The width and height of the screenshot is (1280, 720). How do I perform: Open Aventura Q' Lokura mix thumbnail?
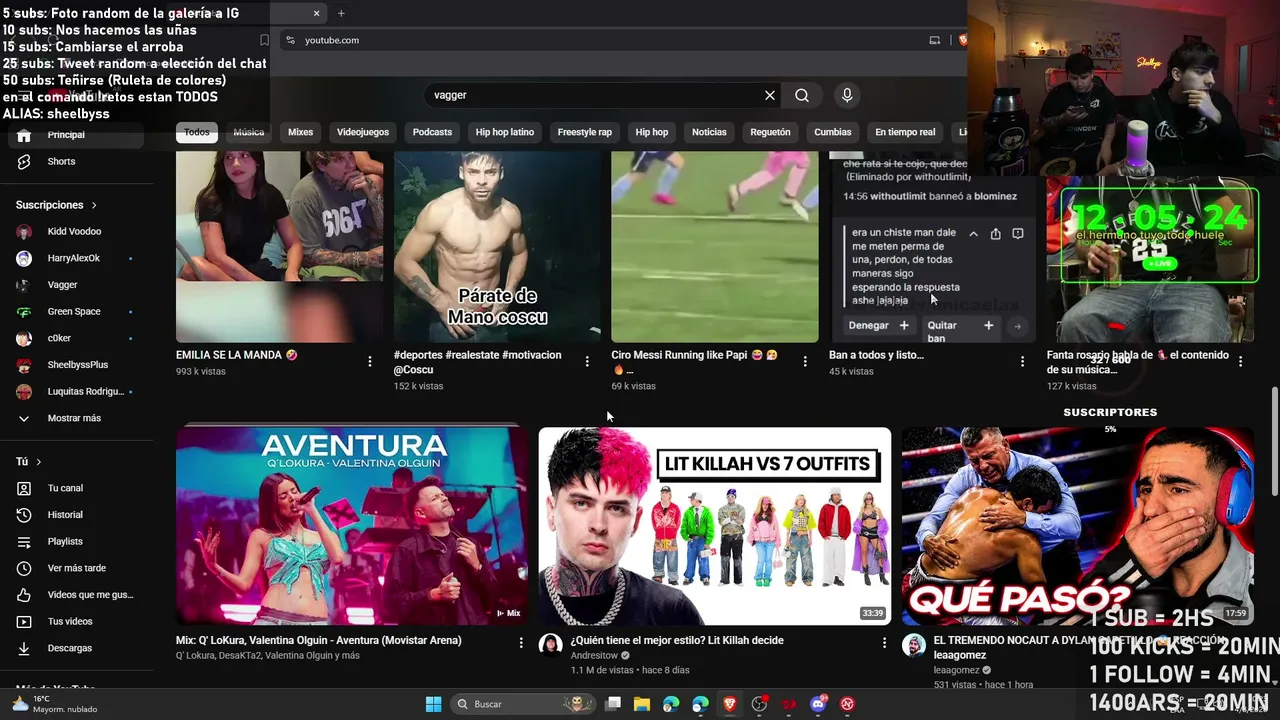352,526
